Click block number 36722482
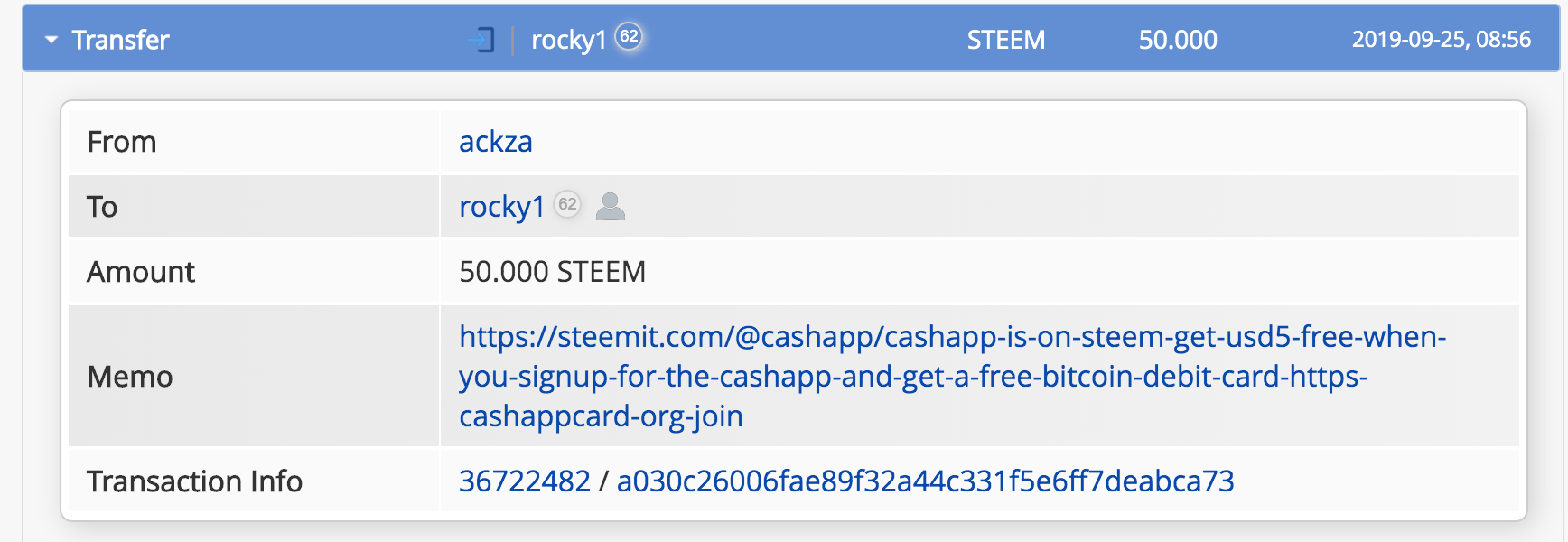Screen dimensions: 1568x542 (x=523, y=481)
